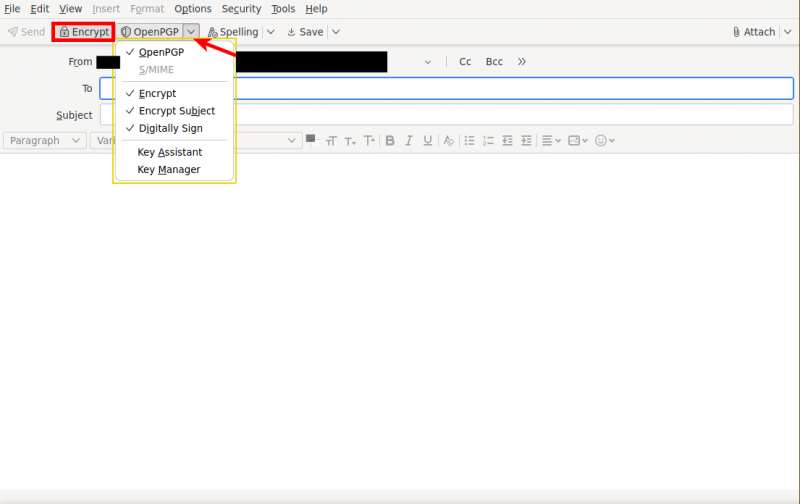Insert a bulleted list
This screenshot has width=800, height=504.
click(469, 141)
